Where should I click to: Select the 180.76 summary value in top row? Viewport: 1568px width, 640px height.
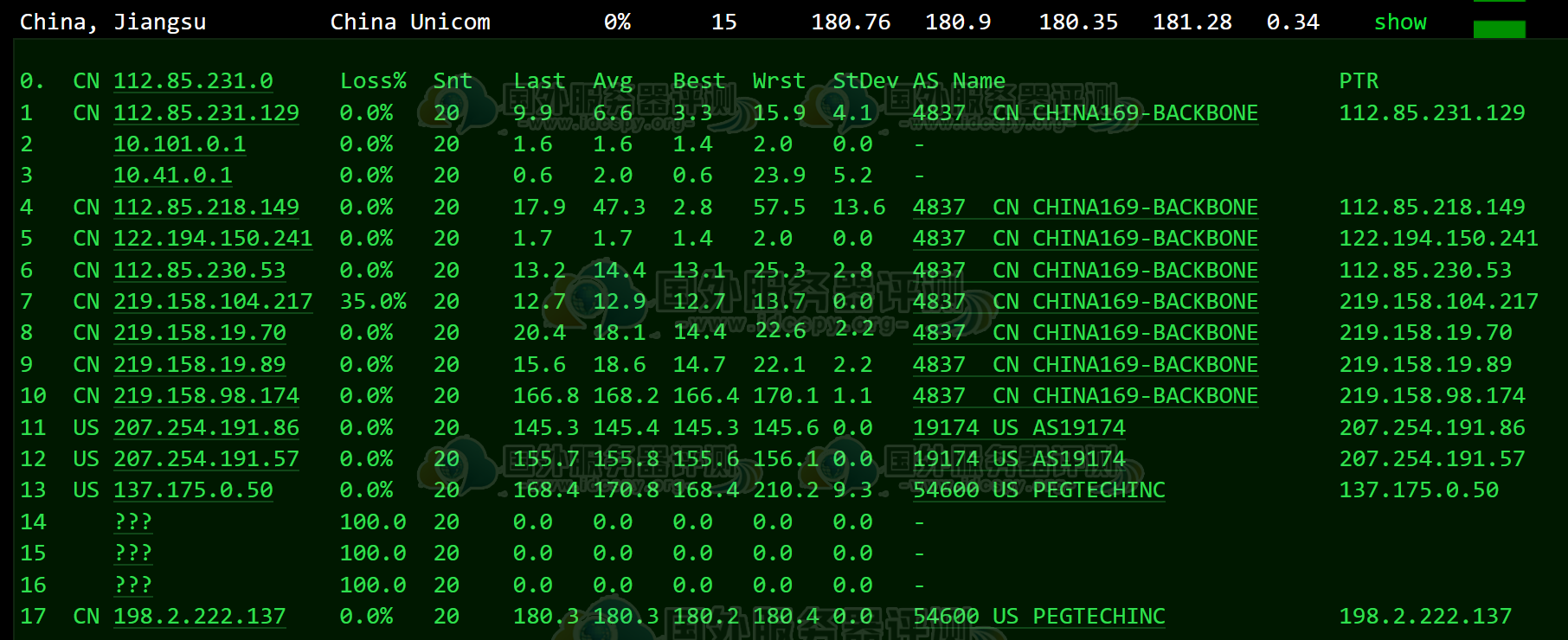pyautogui.click(x=851, y=22)
